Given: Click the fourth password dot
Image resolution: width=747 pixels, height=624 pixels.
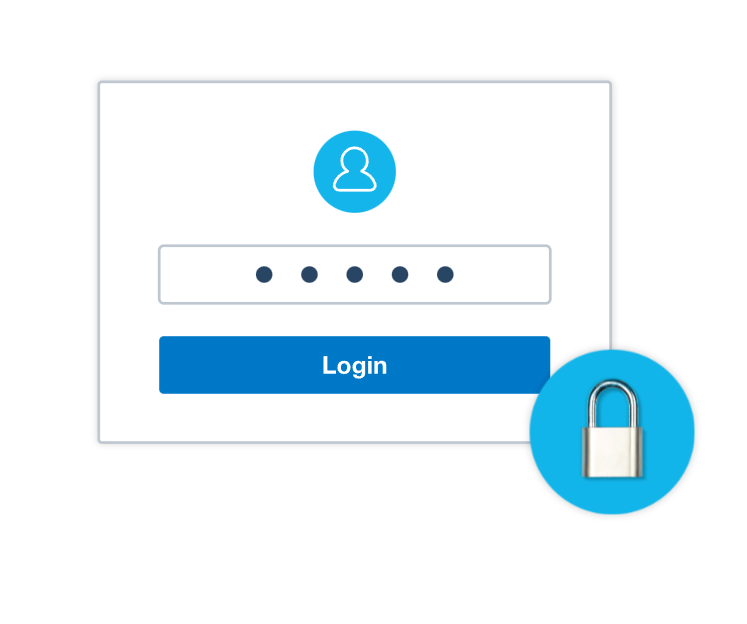Looking at the screenshot, I should [x=400, y=274].
